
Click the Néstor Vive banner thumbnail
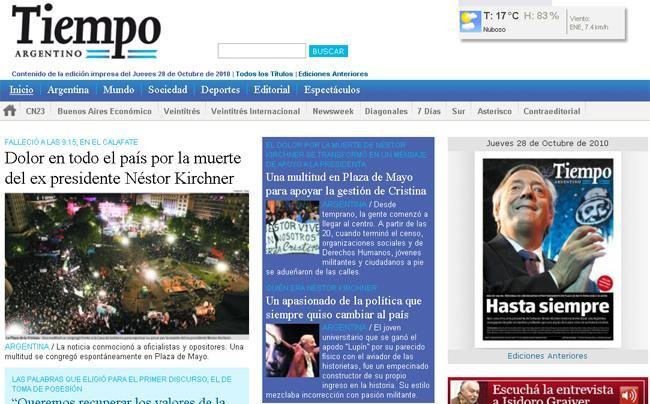coord(293,227)
